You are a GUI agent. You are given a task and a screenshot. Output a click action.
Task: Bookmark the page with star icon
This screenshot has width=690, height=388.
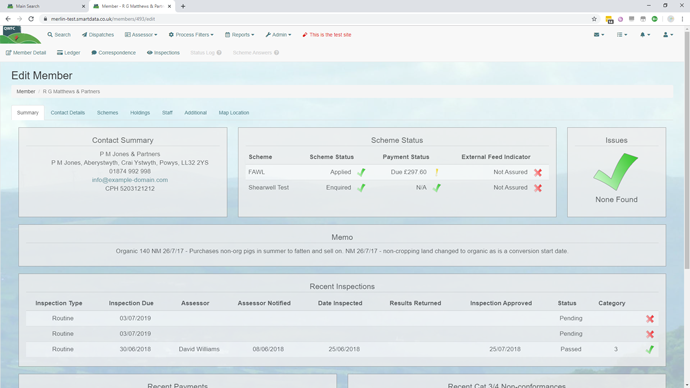coord(594,19)
